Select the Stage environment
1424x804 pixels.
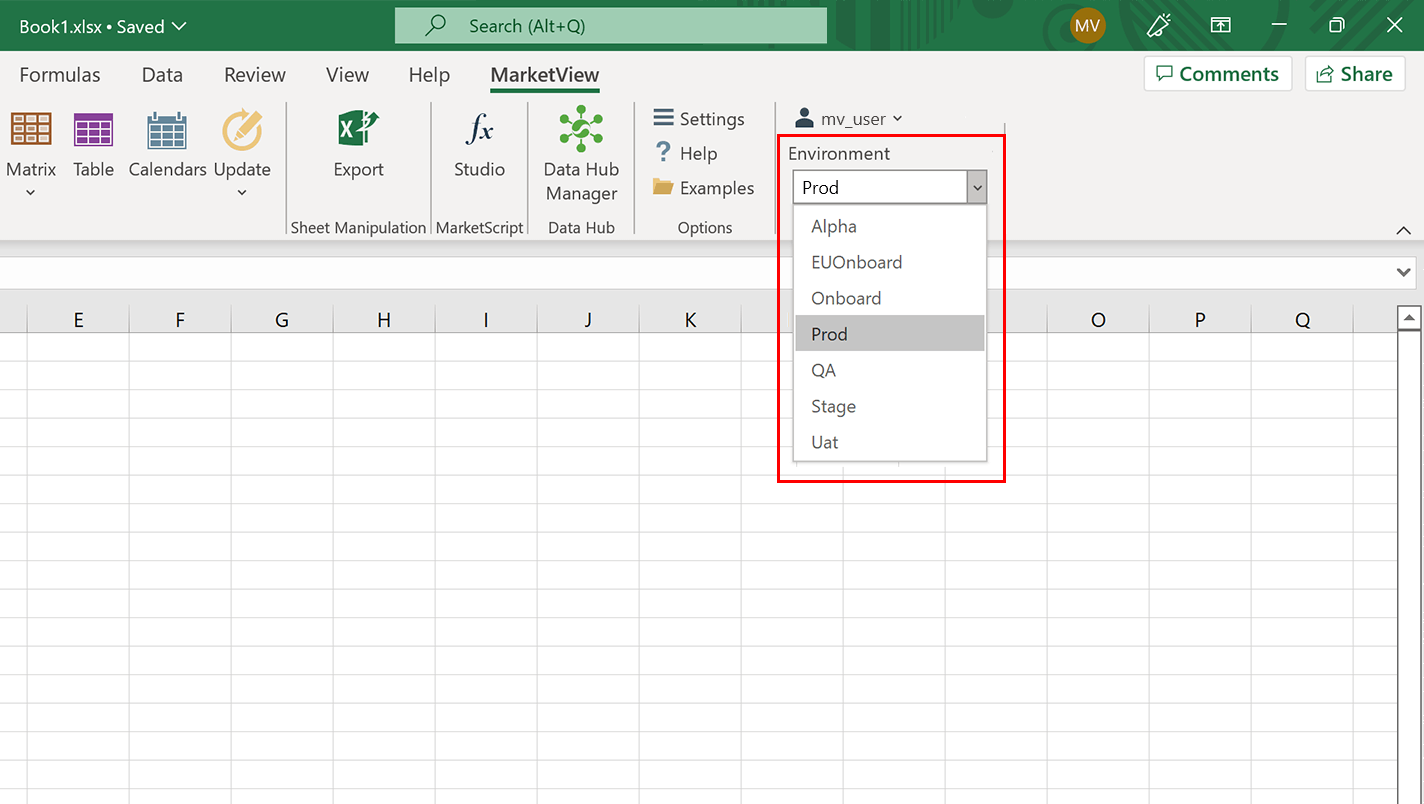point(890,406)
